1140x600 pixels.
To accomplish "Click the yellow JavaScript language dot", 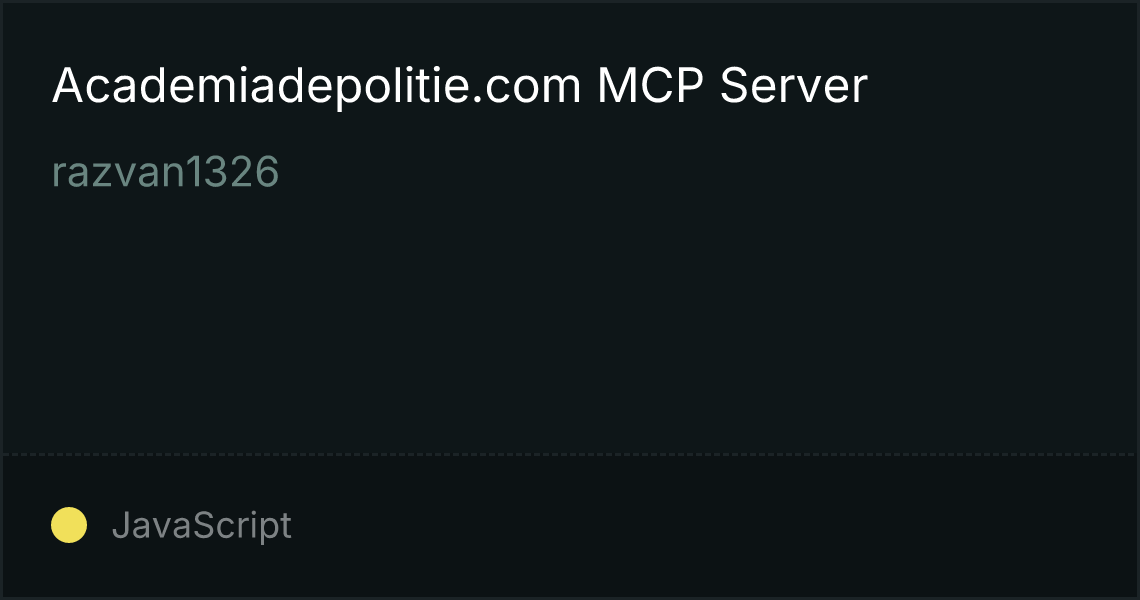I will tap(69, 525).
